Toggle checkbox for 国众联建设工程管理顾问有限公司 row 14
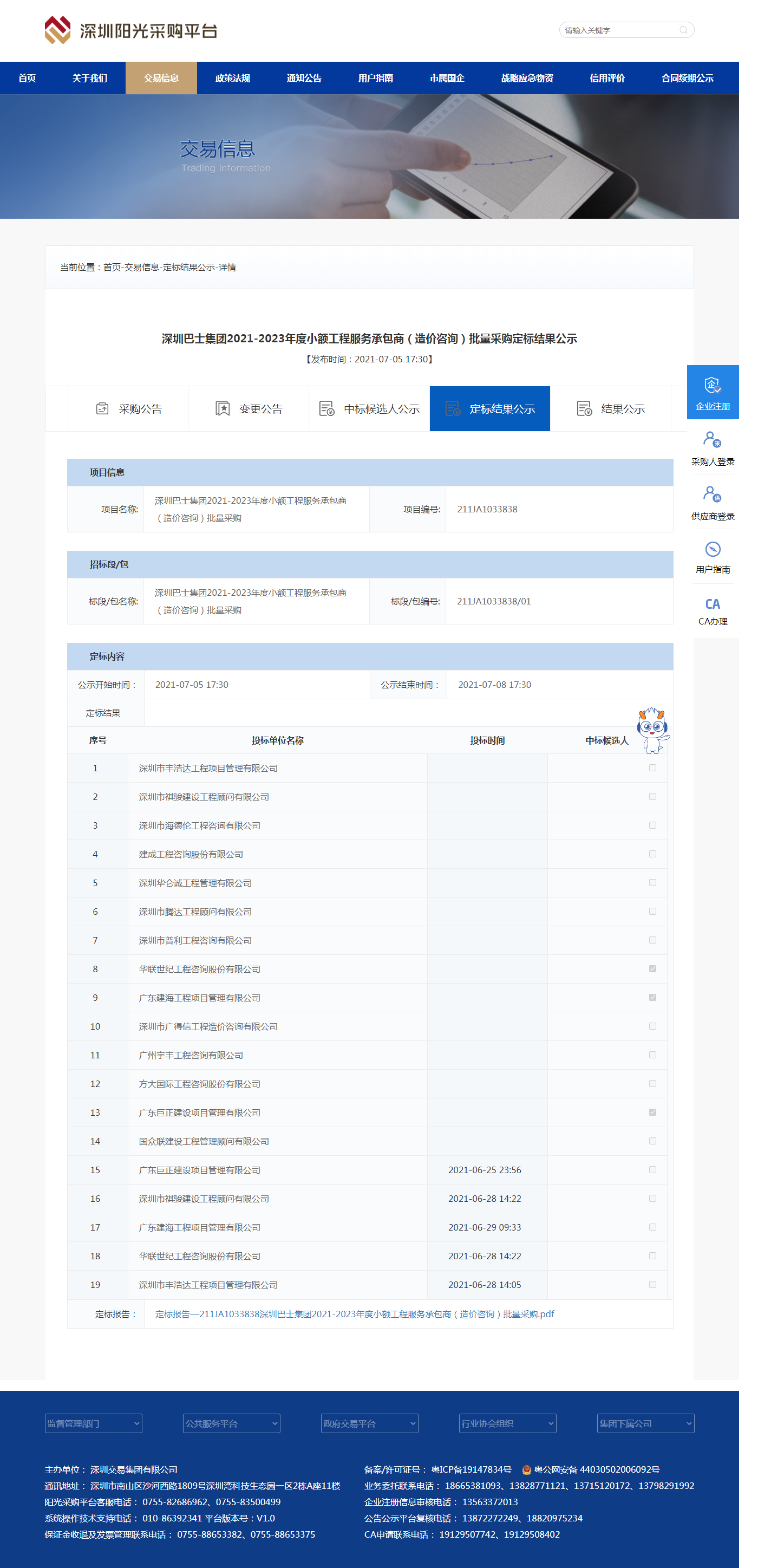 click(653, 1141)
